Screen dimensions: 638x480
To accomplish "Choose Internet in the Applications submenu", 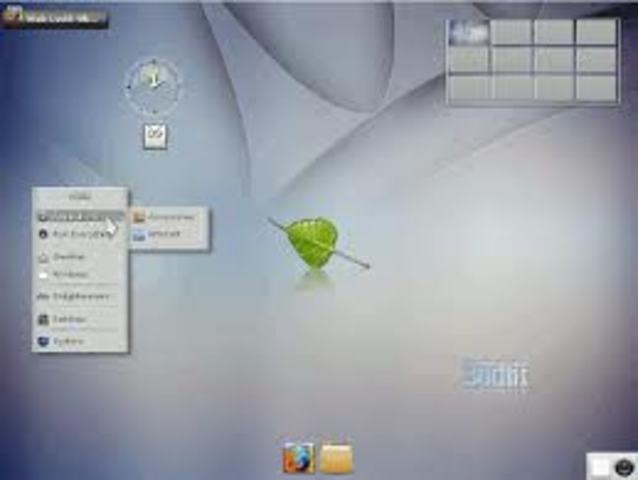I will pyautogui.click(x=169, y=235).
